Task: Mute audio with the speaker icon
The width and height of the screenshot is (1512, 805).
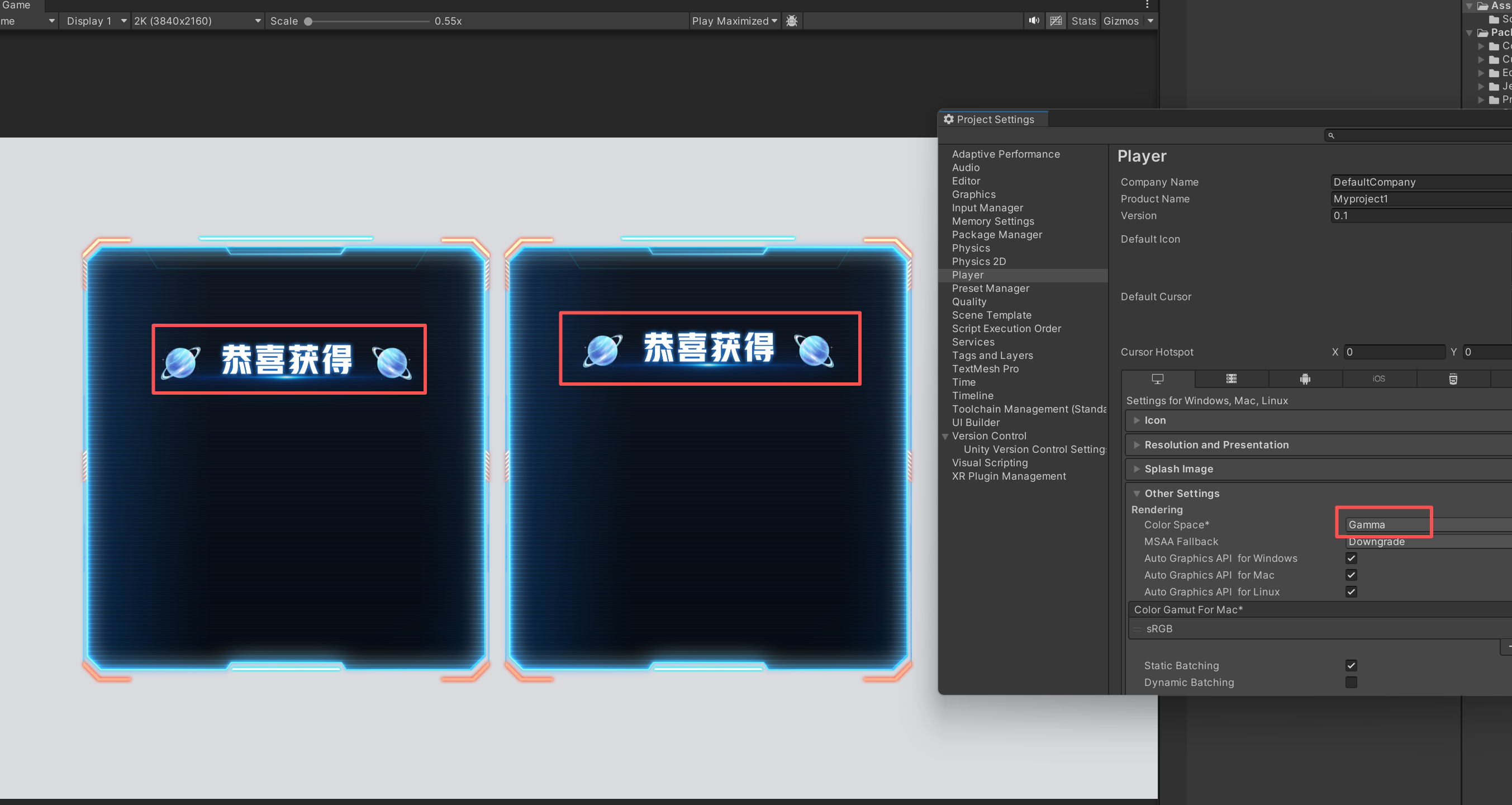Action: (x=1034, y=21)
